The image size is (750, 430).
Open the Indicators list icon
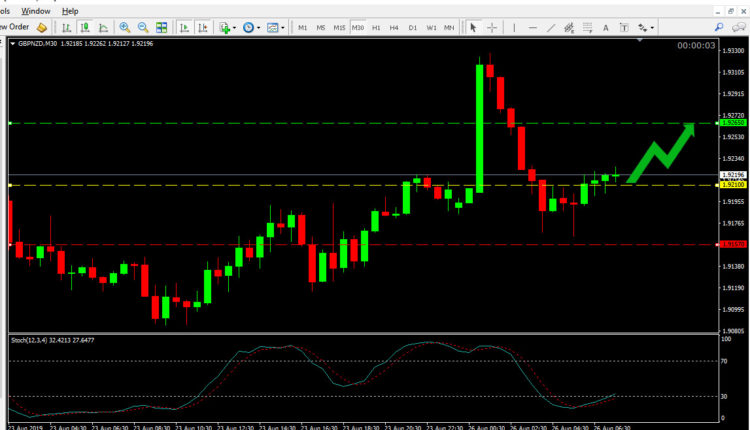tap(224, 28)
